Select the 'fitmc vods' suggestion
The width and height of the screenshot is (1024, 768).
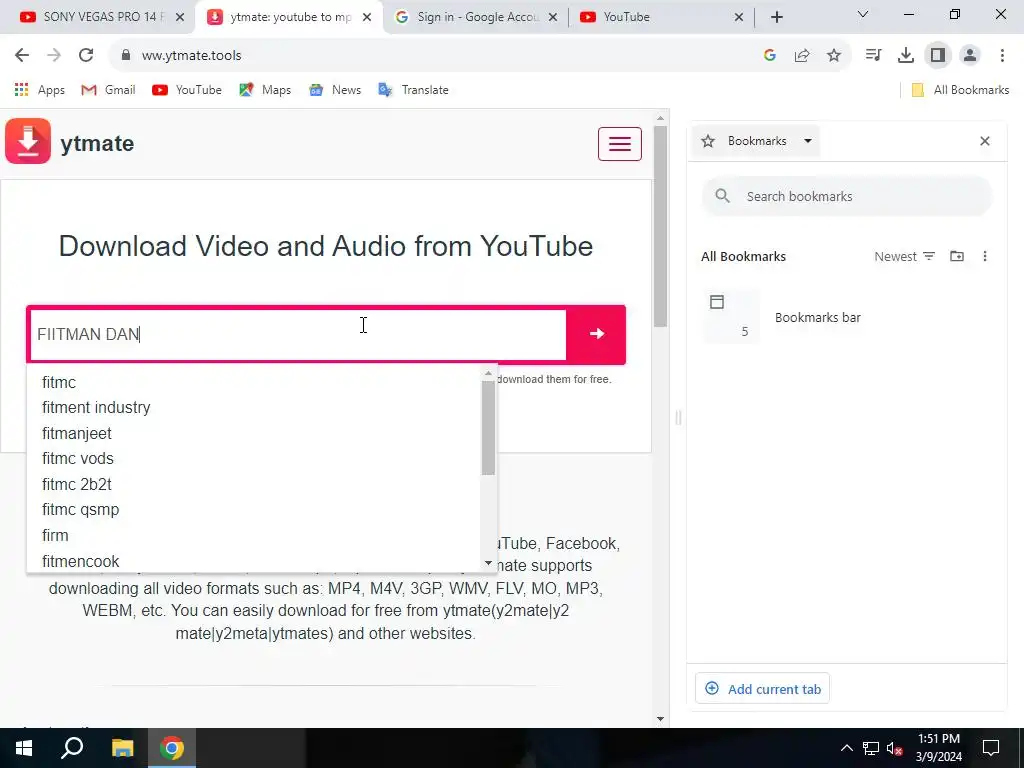pyautogui.click(x=78, y=459)
